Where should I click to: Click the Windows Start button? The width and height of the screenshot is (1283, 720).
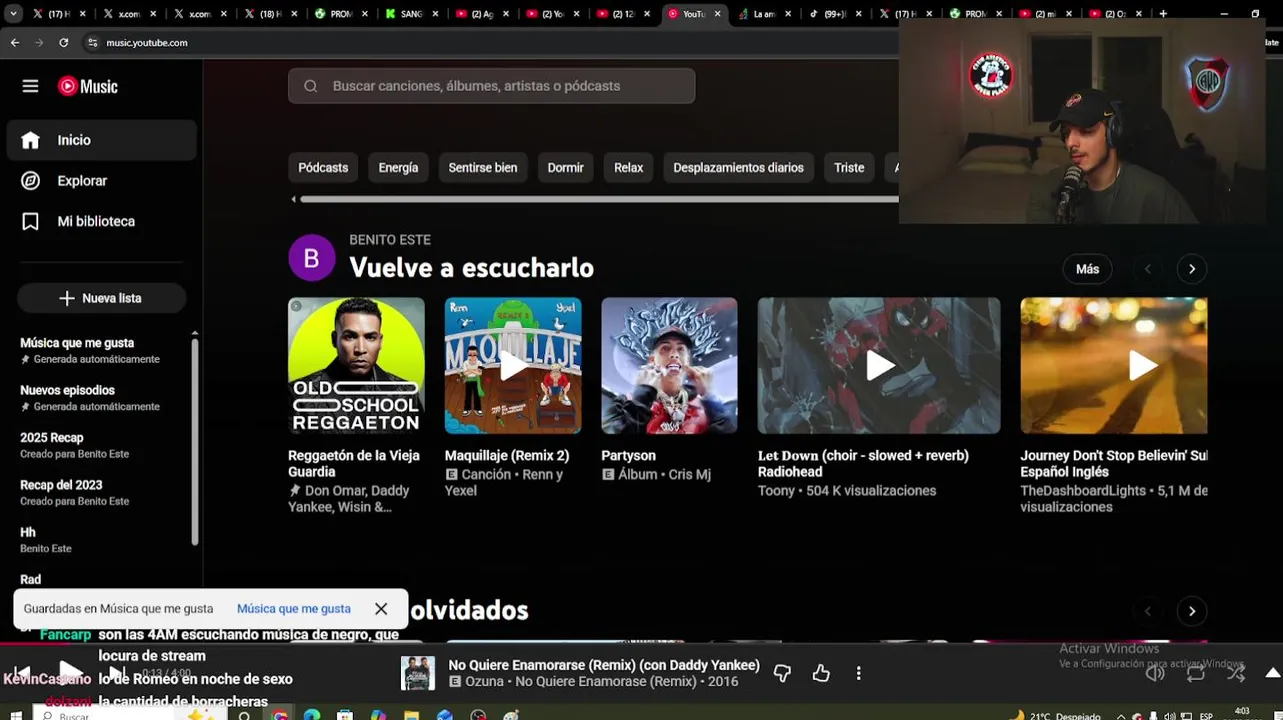click(x=17, y=714)
